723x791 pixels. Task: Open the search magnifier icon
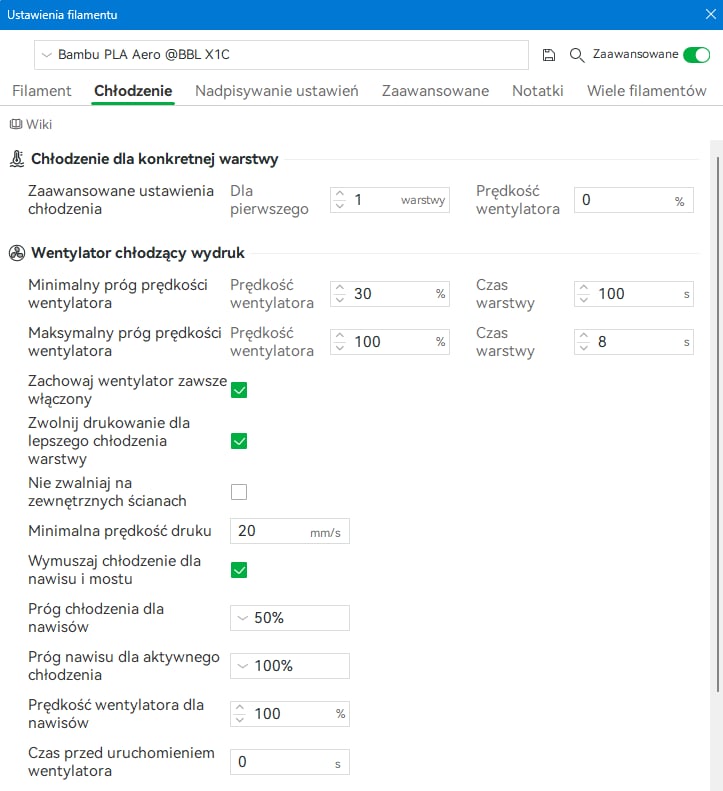(x=577, y=55)
